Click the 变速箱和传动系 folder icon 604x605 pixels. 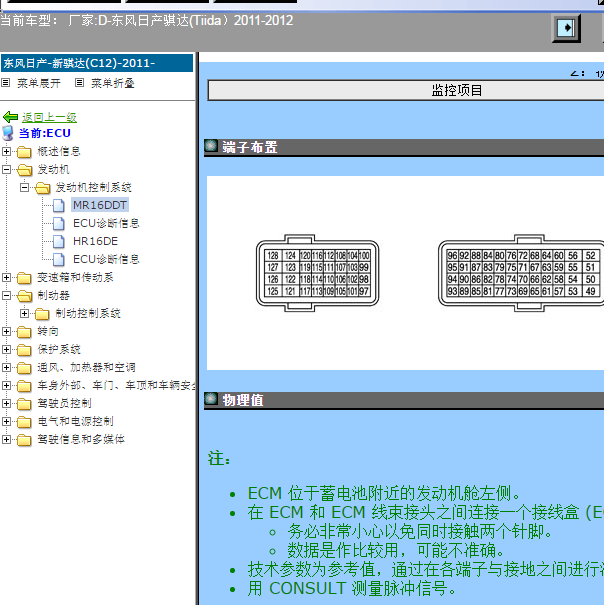pyautogui.click(x=24, y=278)
